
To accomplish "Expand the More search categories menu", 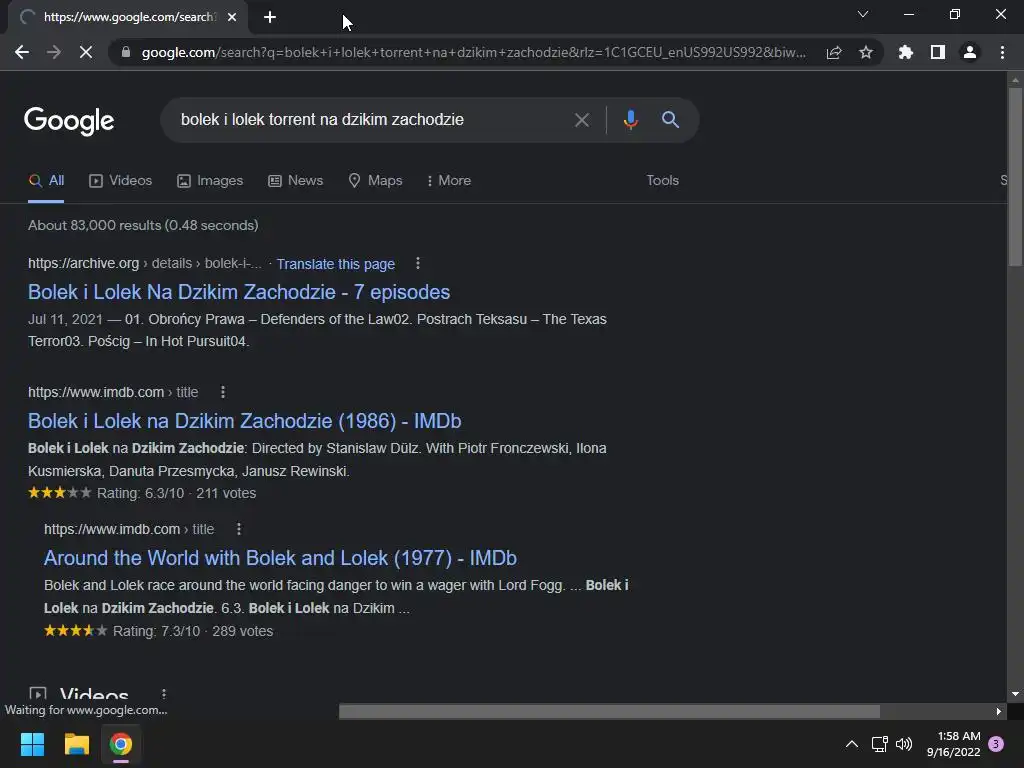I will (x=449, y=181).
